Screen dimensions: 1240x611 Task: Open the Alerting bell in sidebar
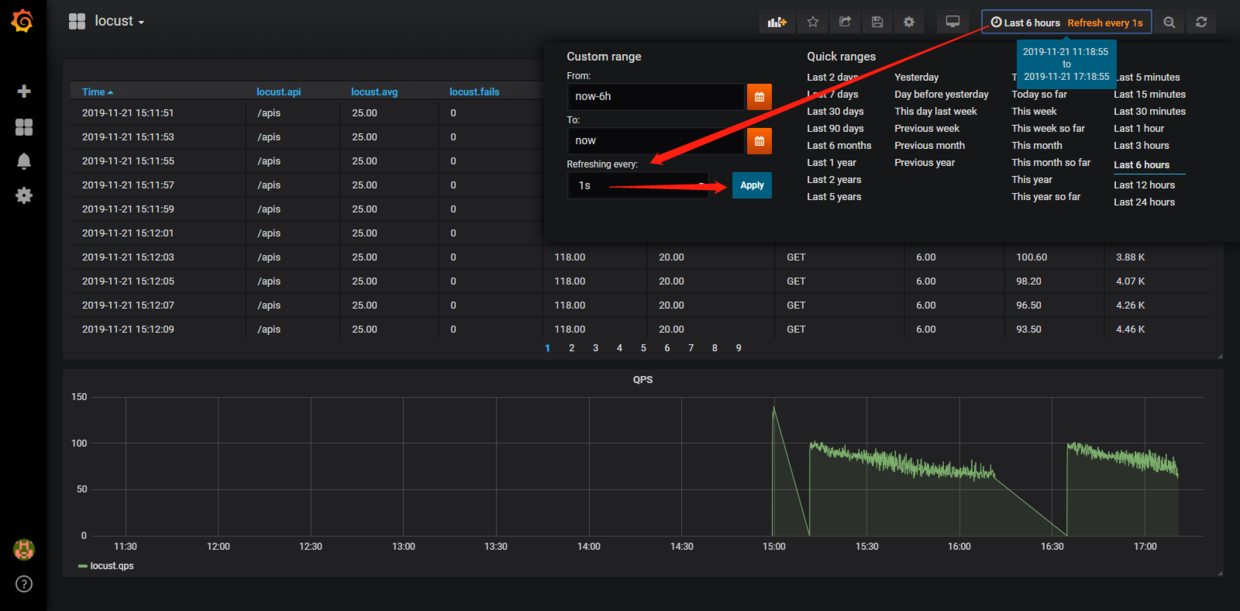[24, 161]
